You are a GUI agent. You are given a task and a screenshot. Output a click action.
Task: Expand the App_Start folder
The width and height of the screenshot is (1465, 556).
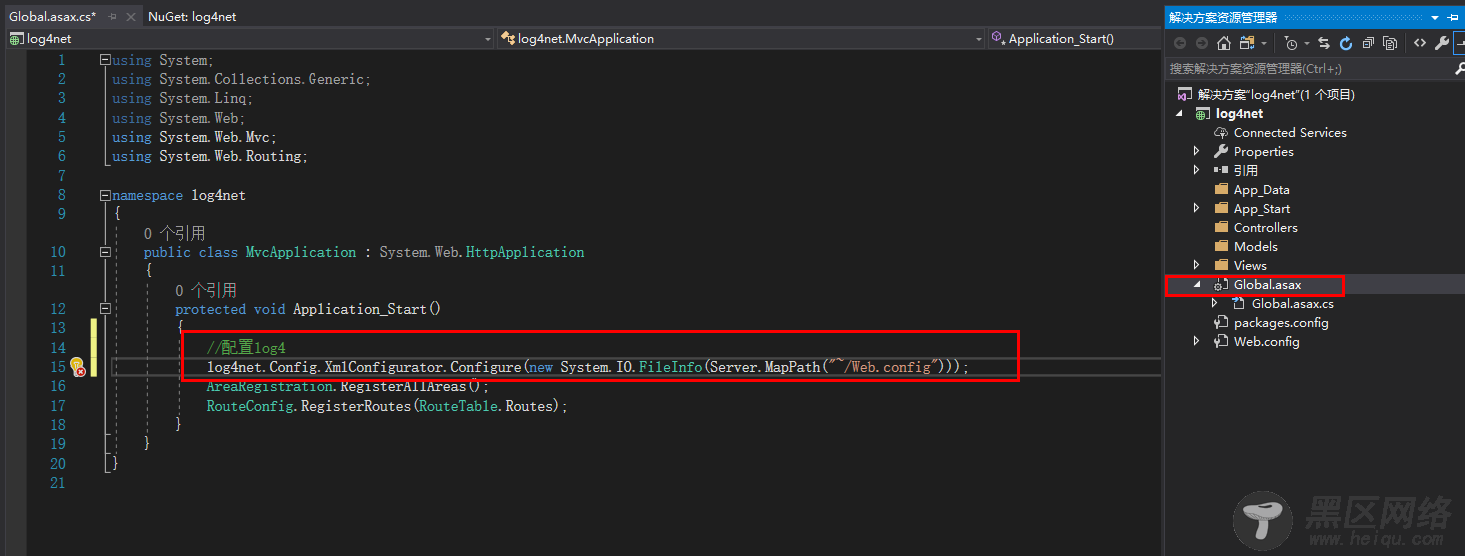pos(1197,209)
